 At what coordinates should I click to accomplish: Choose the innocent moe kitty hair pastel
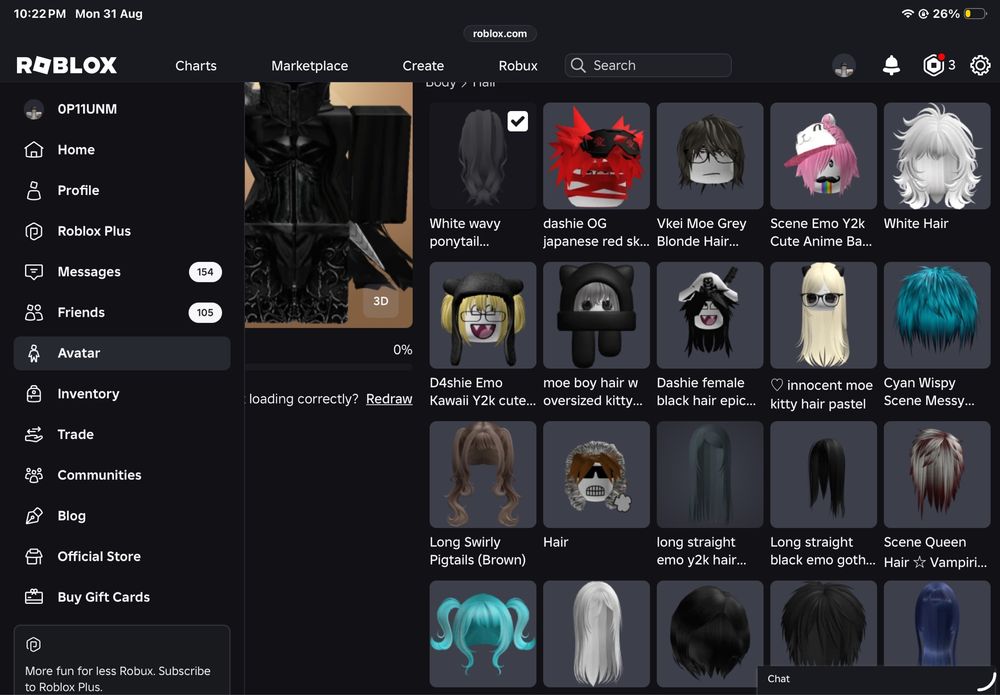823,315
